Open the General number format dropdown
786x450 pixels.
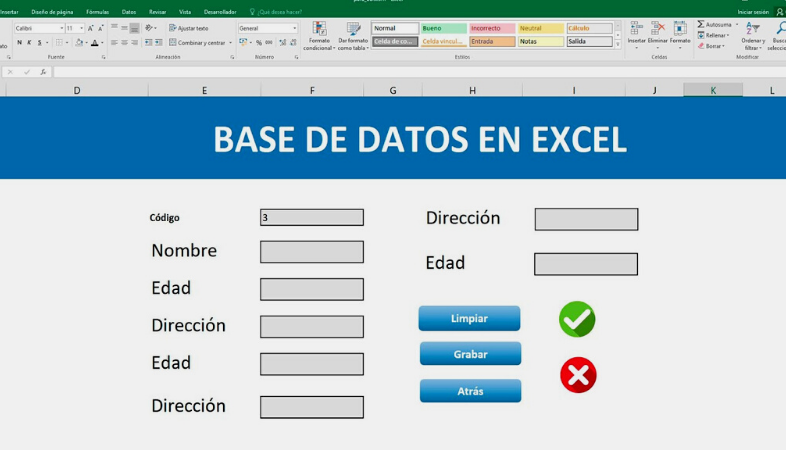tap(294, 29)
